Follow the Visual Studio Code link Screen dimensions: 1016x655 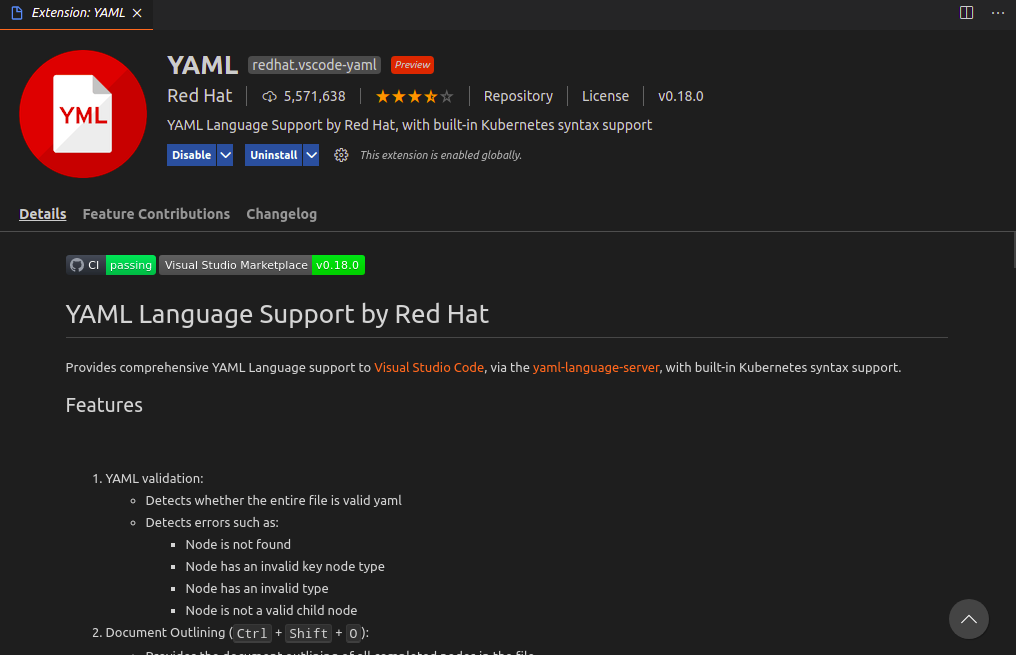[429, 367]
